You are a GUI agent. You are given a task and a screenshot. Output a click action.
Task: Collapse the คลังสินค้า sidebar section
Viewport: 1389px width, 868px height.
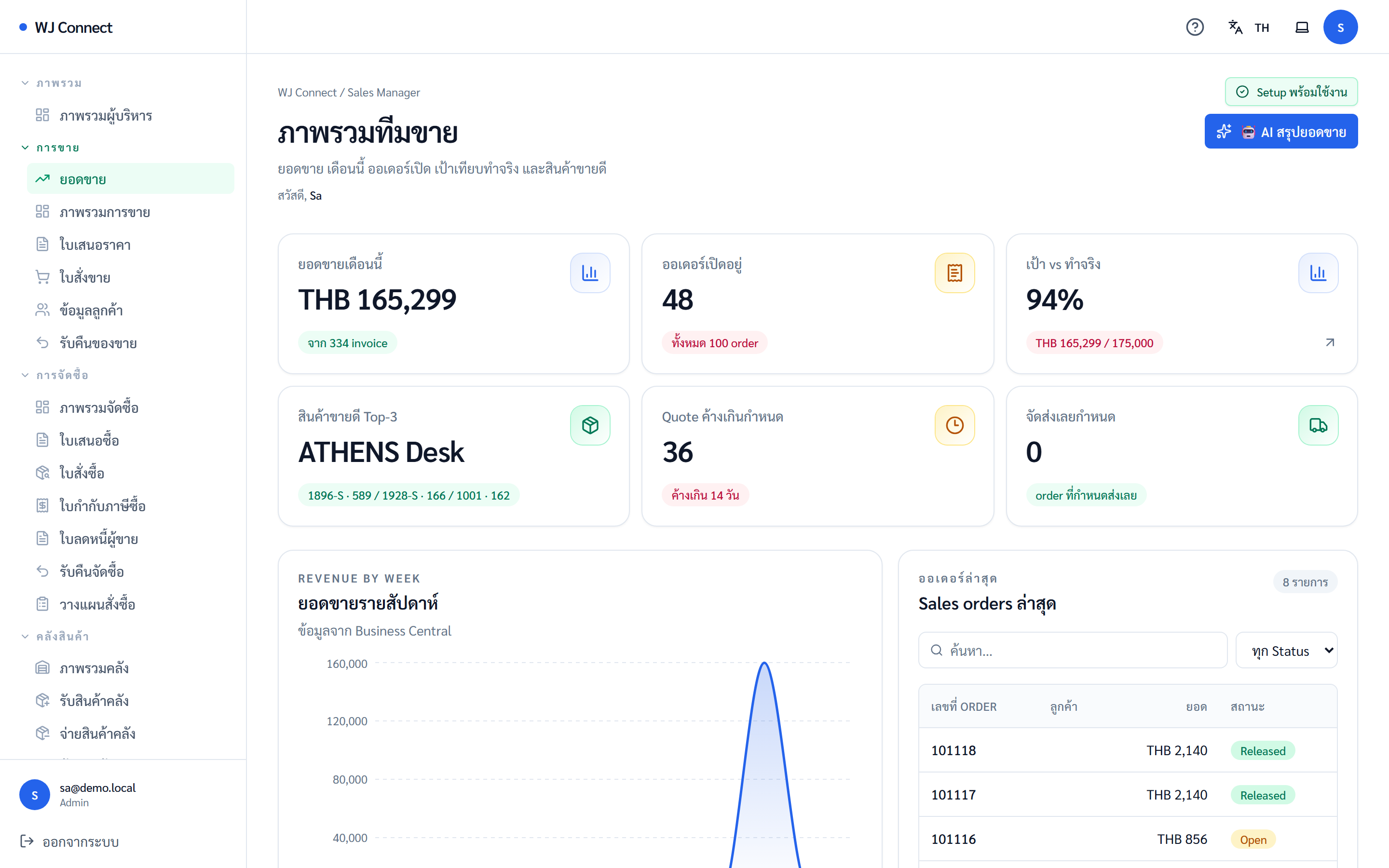click(x=54, y=636)
